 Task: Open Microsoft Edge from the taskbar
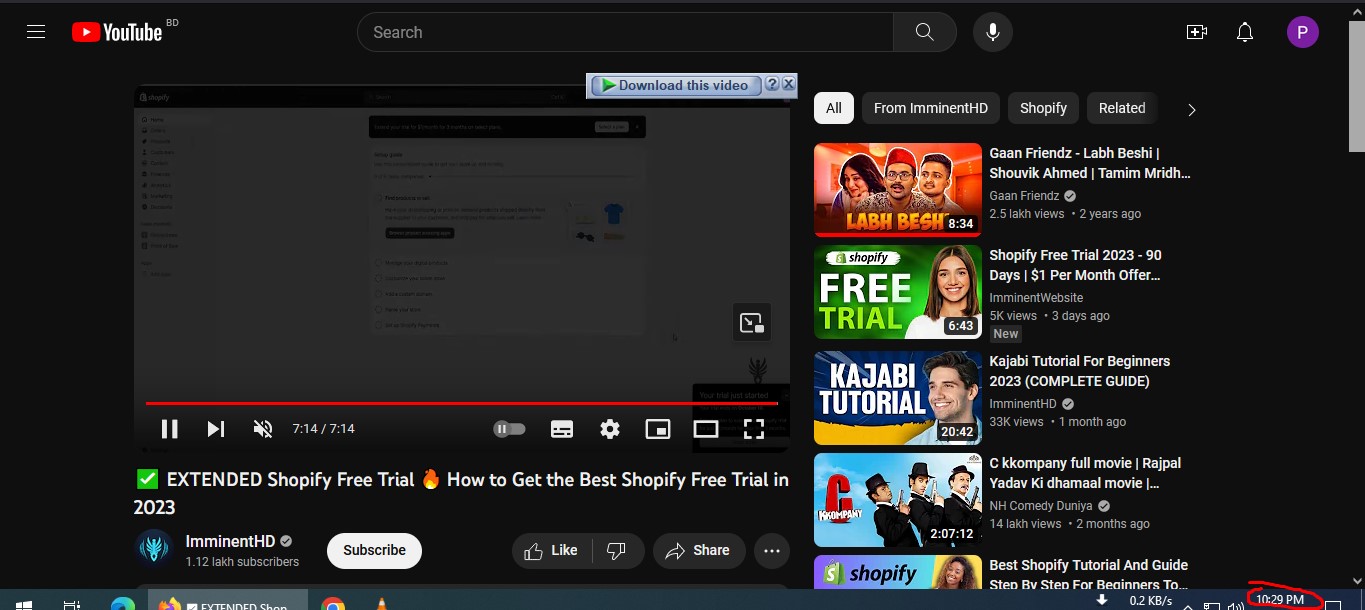coord(123,605)
